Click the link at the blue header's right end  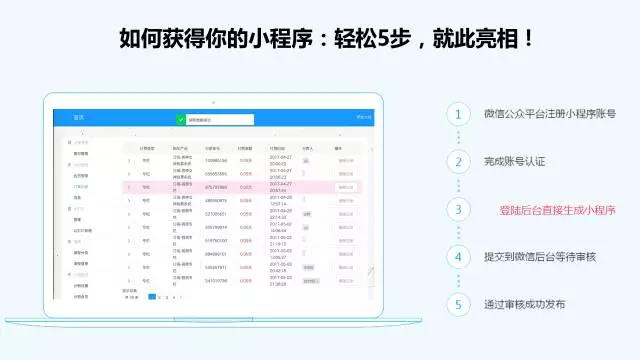(364, 117)
